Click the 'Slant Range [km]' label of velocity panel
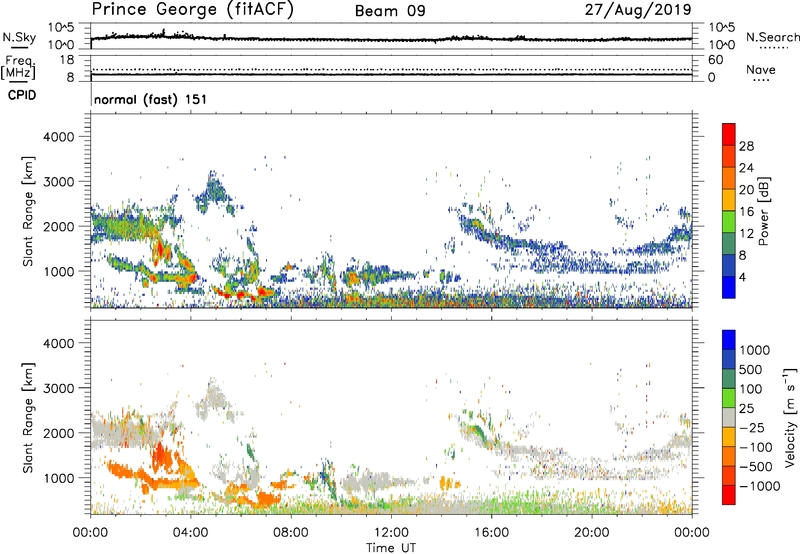The image size is (800, 554). (x=28, y=418)
